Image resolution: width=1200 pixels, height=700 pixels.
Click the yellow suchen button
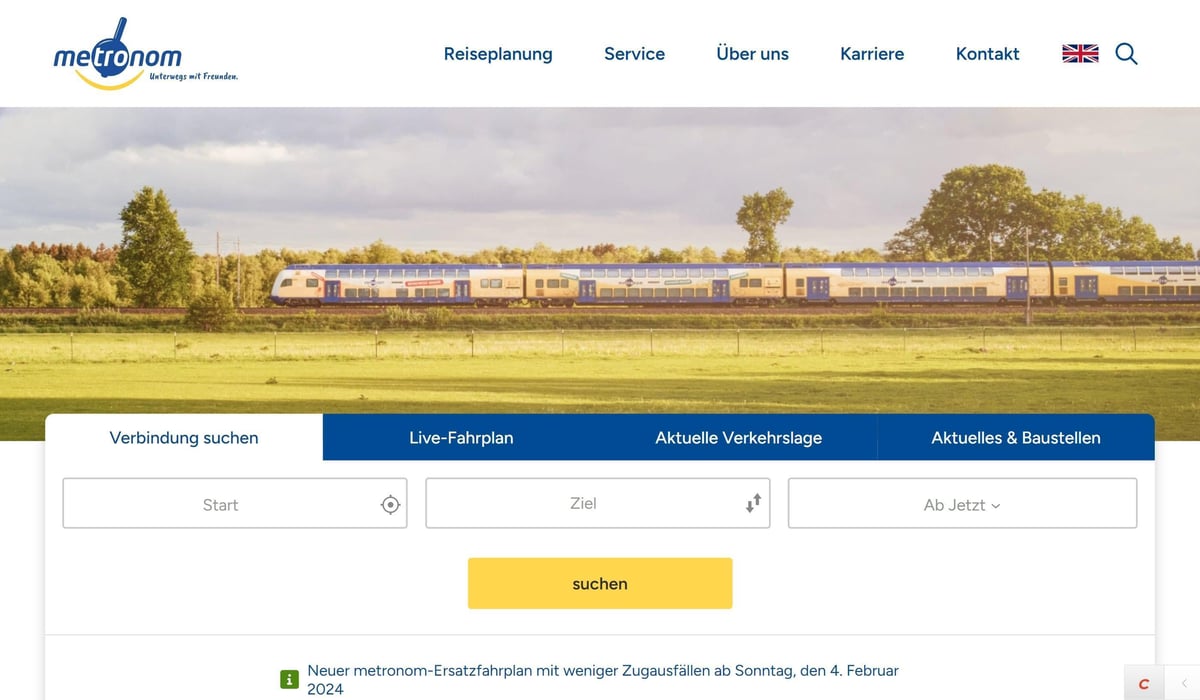(x=600, y=583)
